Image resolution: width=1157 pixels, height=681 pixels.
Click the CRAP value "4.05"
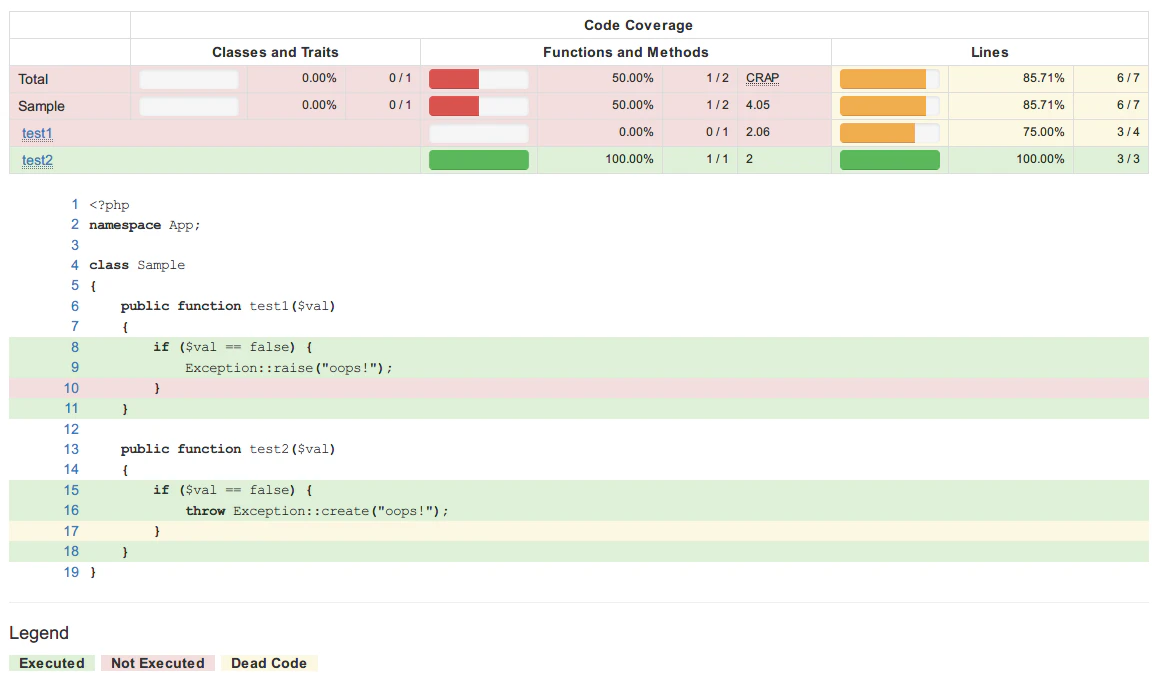tap(758, 105)
